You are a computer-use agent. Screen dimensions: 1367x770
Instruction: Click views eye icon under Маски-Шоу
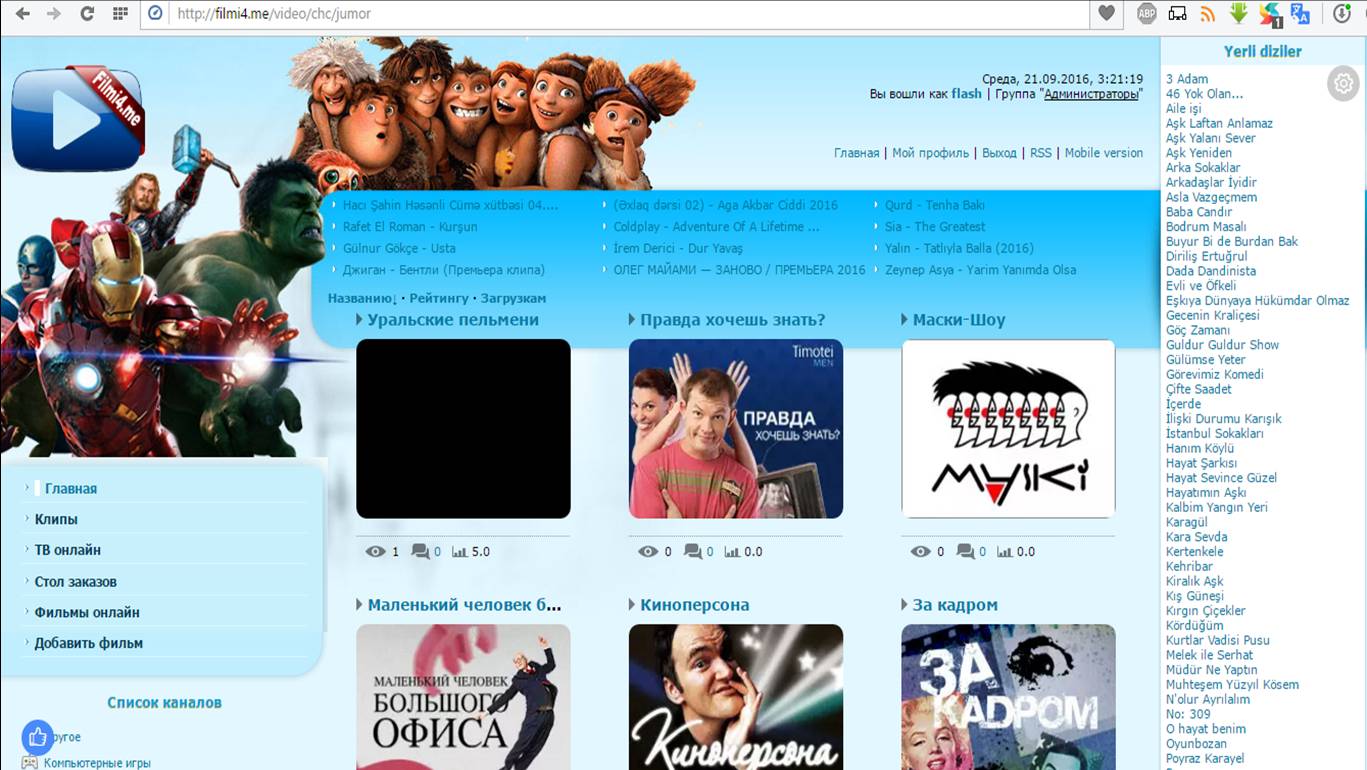920,551
